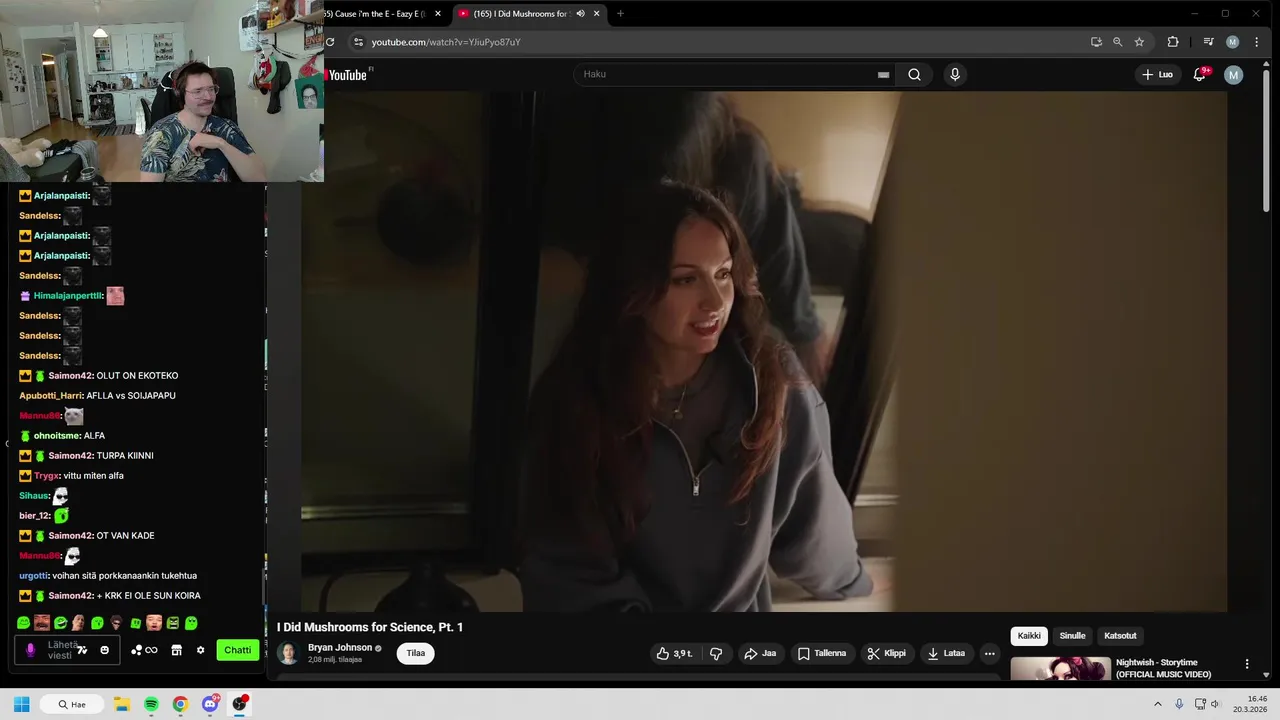Open more actions ellipsis under video
Viewport: 1280px width, 720px height.
click(x=990, y=654)
